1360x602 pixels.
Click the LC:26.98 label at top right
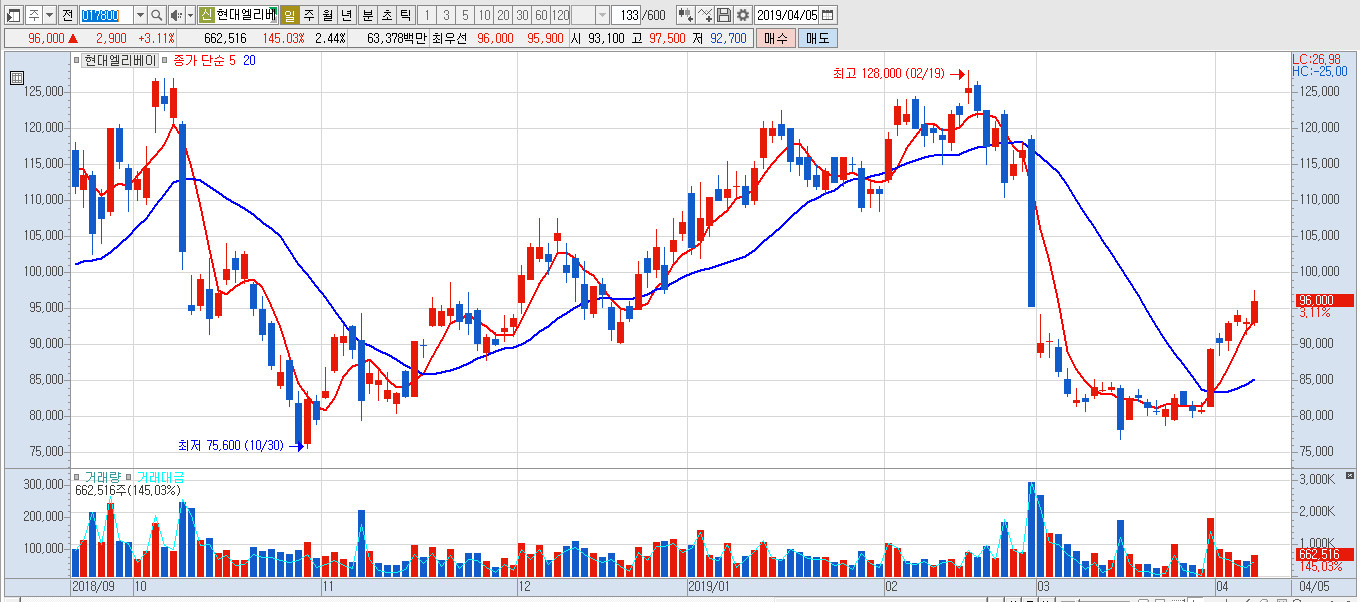click(x=1316, y=60)
